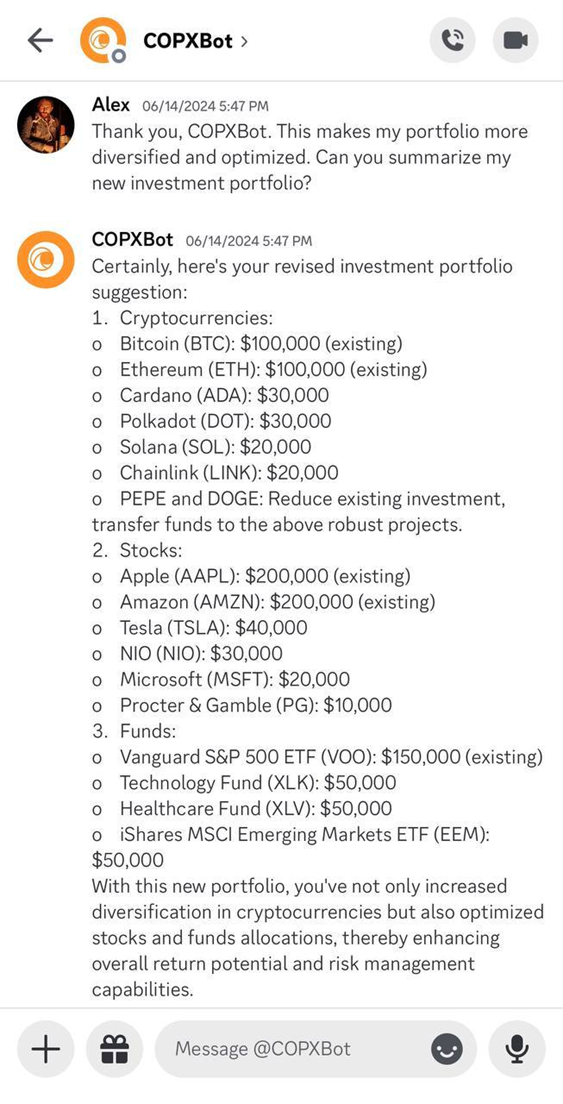Open the COPXBot header title
563x1104 pixels.
188,41
